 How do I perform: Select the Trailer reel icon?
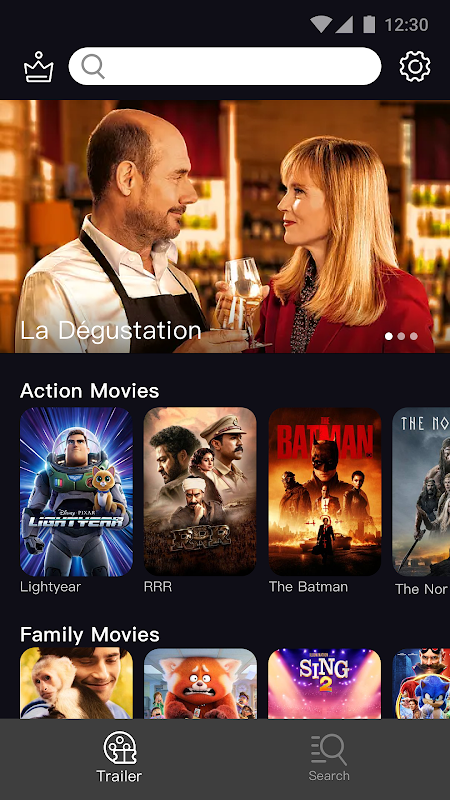coord(119,748)
